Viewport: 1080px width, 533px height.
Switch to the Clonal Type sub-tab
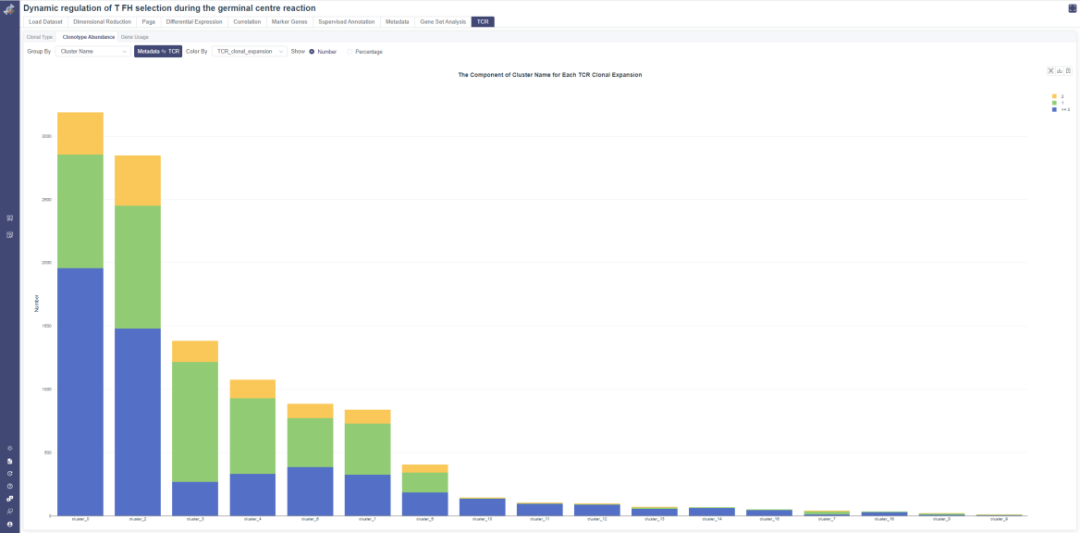pos(40,36)
